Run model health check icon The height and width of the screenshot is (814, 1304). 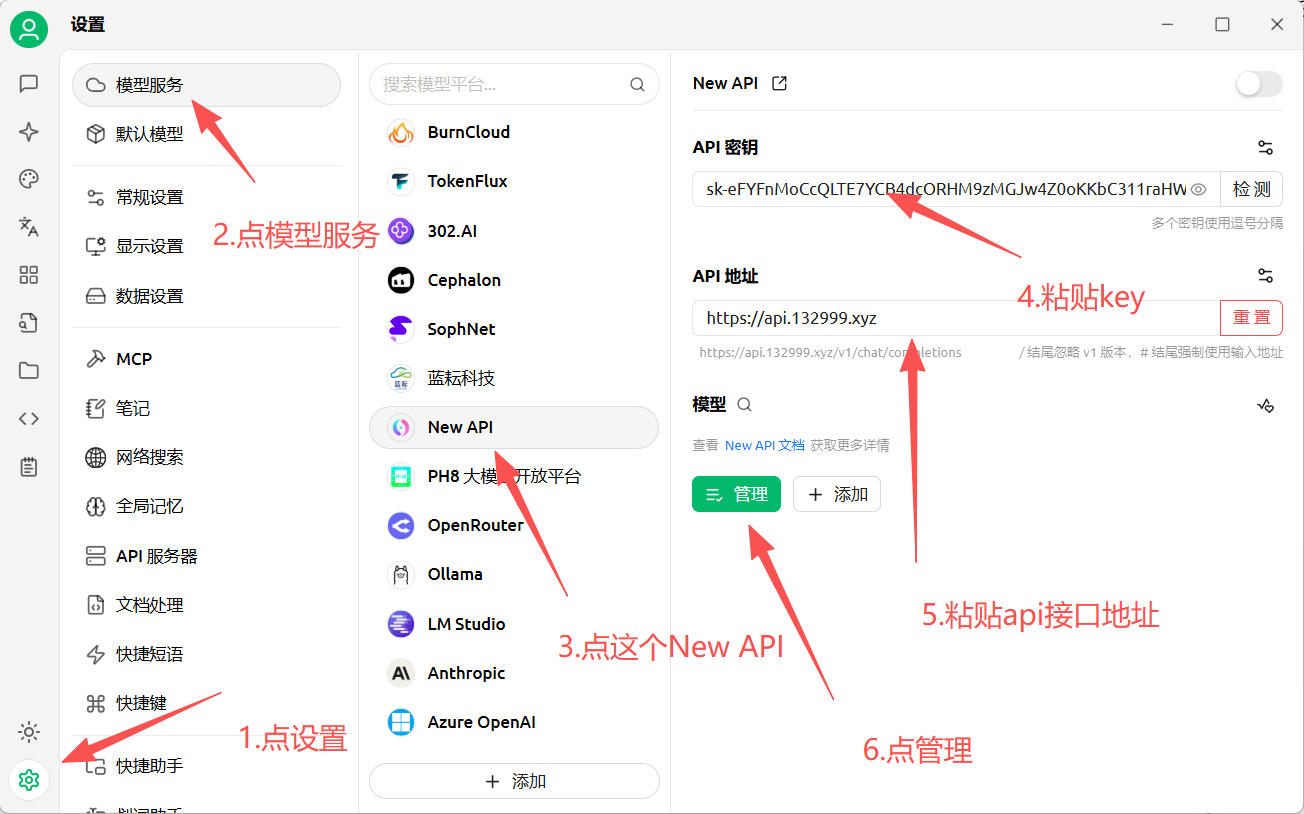[x=1265, y=405]
